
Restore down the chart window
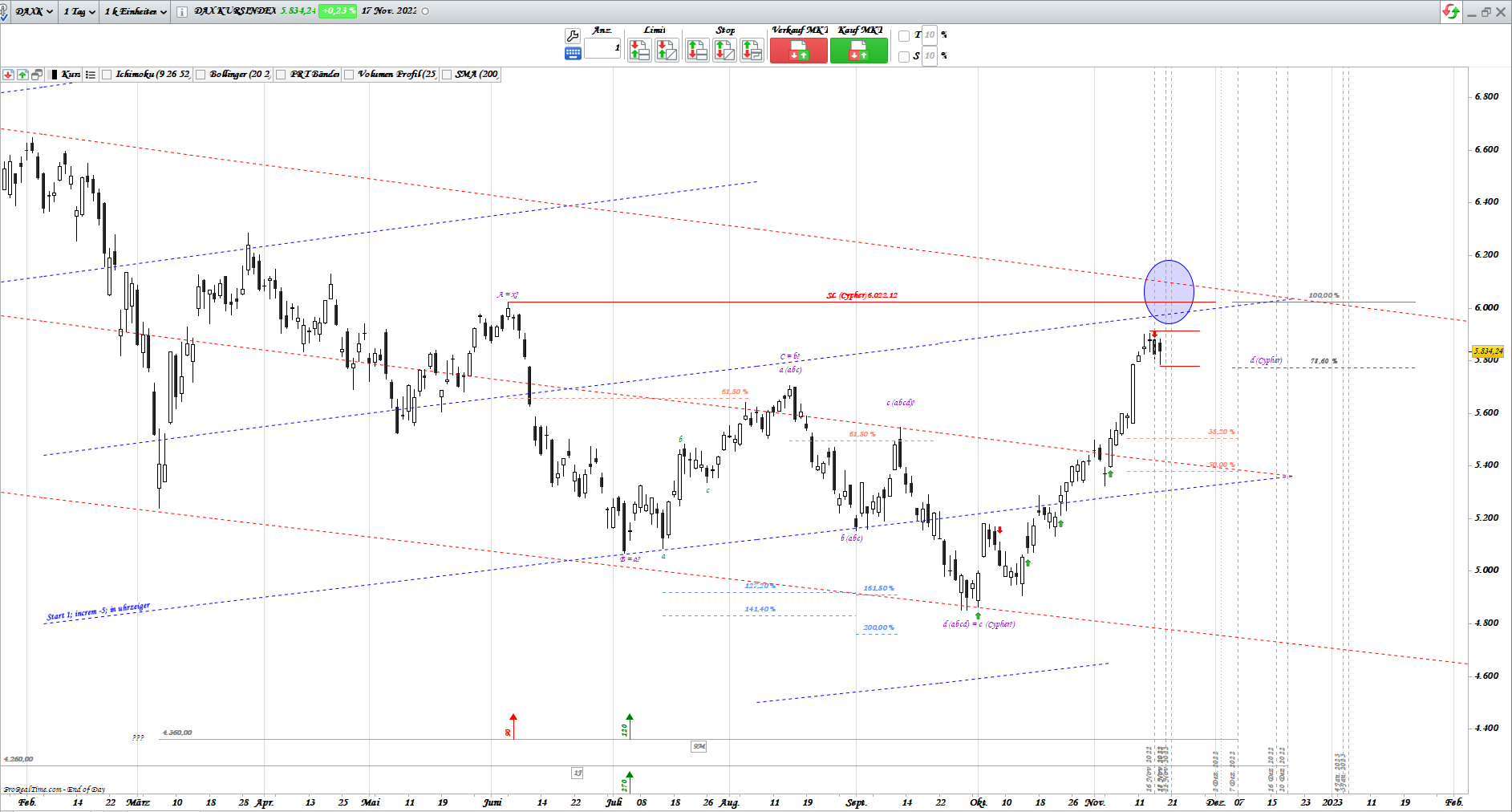[x=1486, y=12]
